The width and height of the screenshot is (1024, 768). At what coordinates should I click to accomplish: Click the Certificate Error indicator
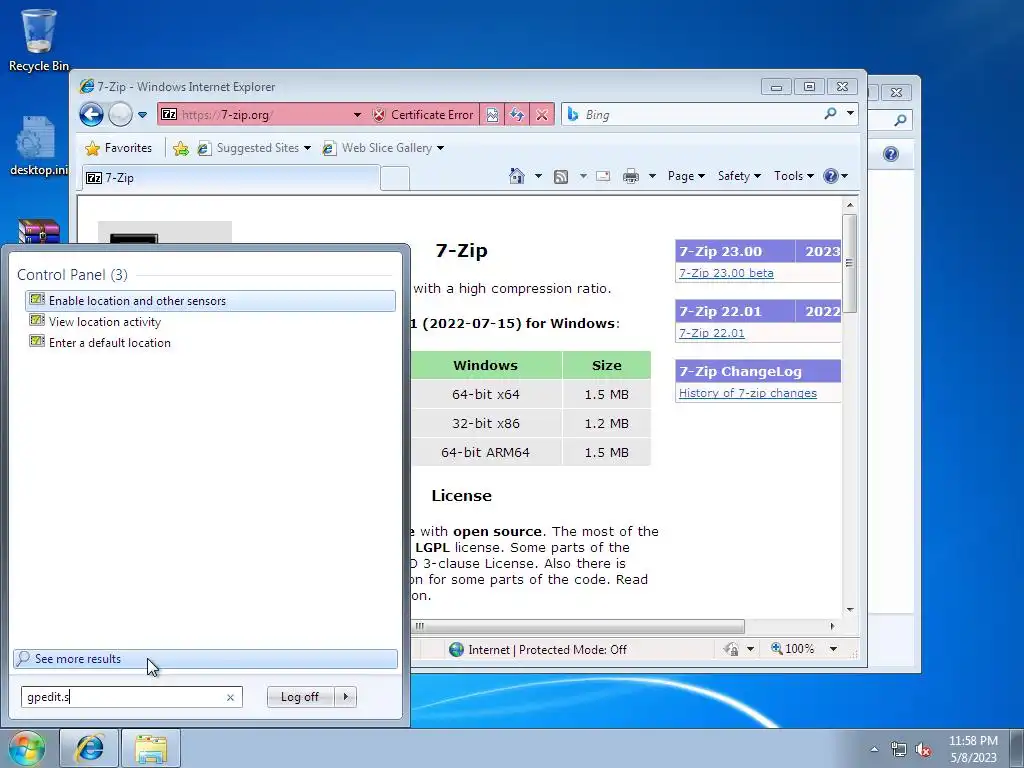[x=423, y=115]
